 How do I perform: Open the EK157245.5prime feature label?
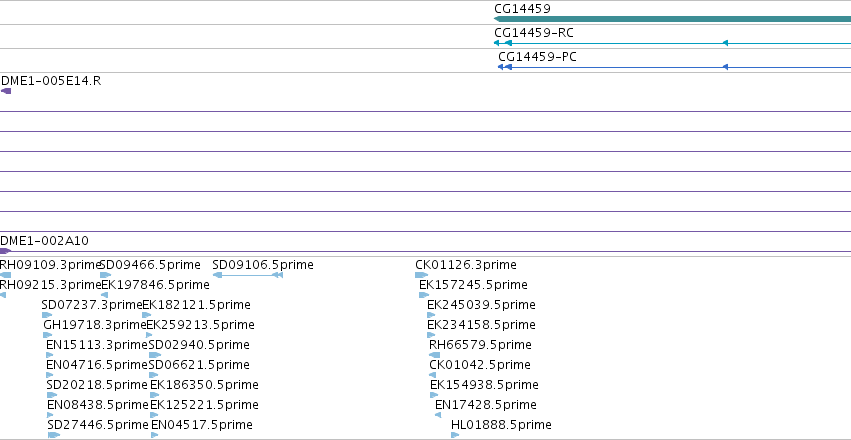pyautogui.click(x=473, y=285)
